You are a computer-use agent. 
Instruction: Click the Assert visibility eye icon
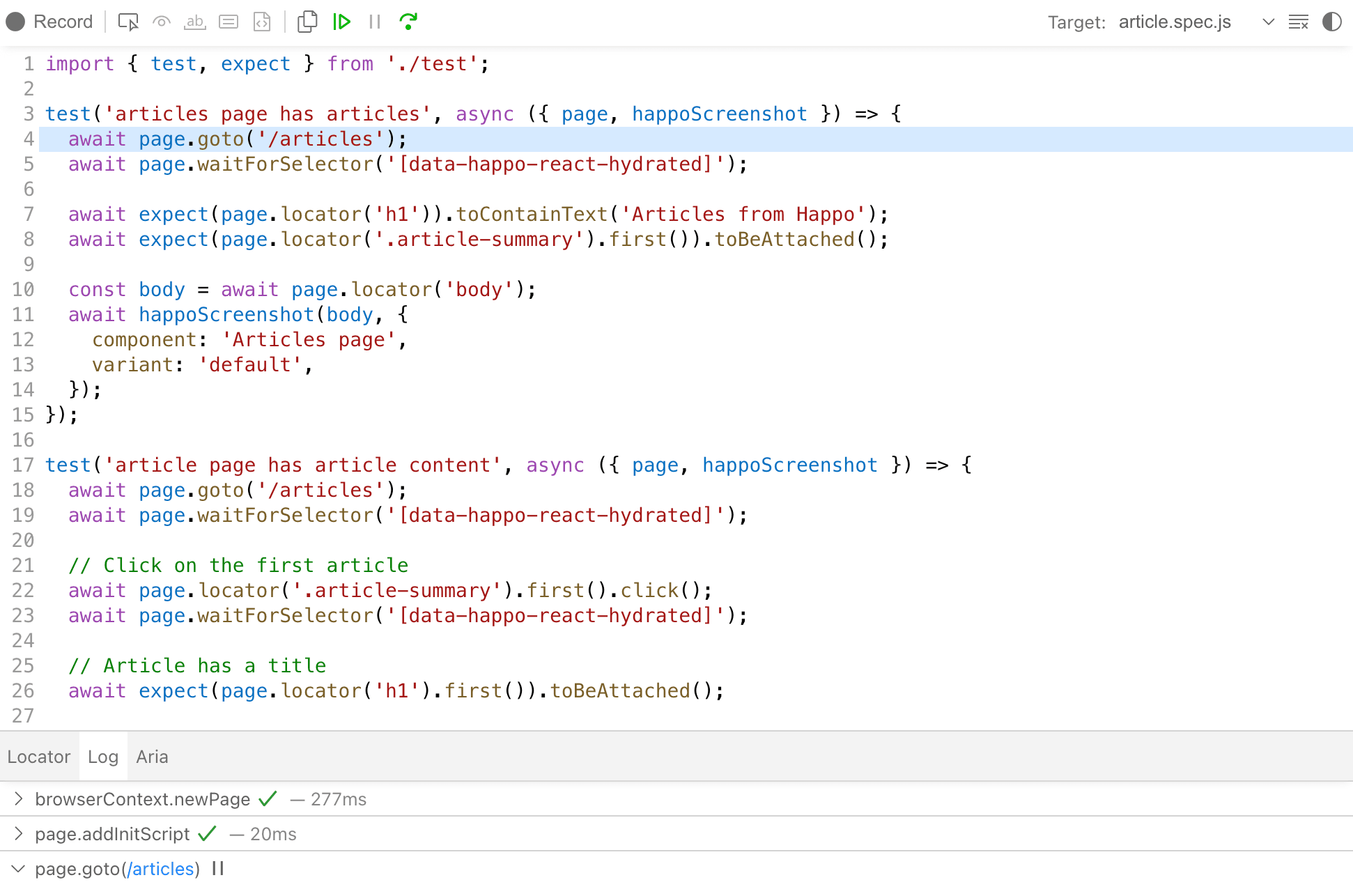coord(161,22)
